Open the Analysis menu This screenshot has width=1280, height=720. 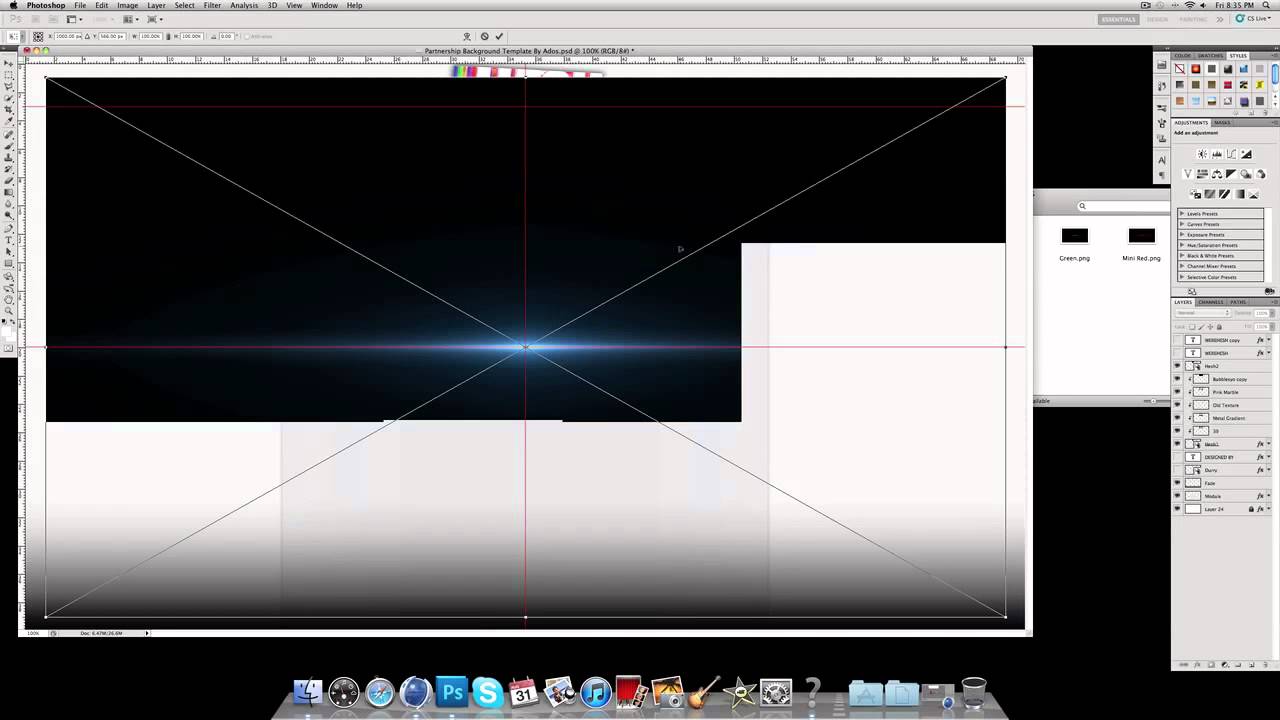[x=244, y=6]
